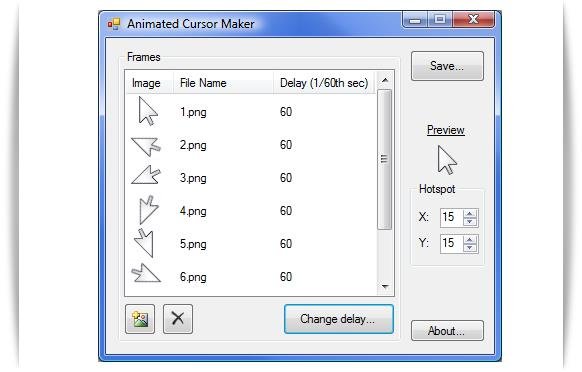Image resolution: width=582 pixels, height=372 pixels.
Task: Click the Preview link
Action: [446, 130]
